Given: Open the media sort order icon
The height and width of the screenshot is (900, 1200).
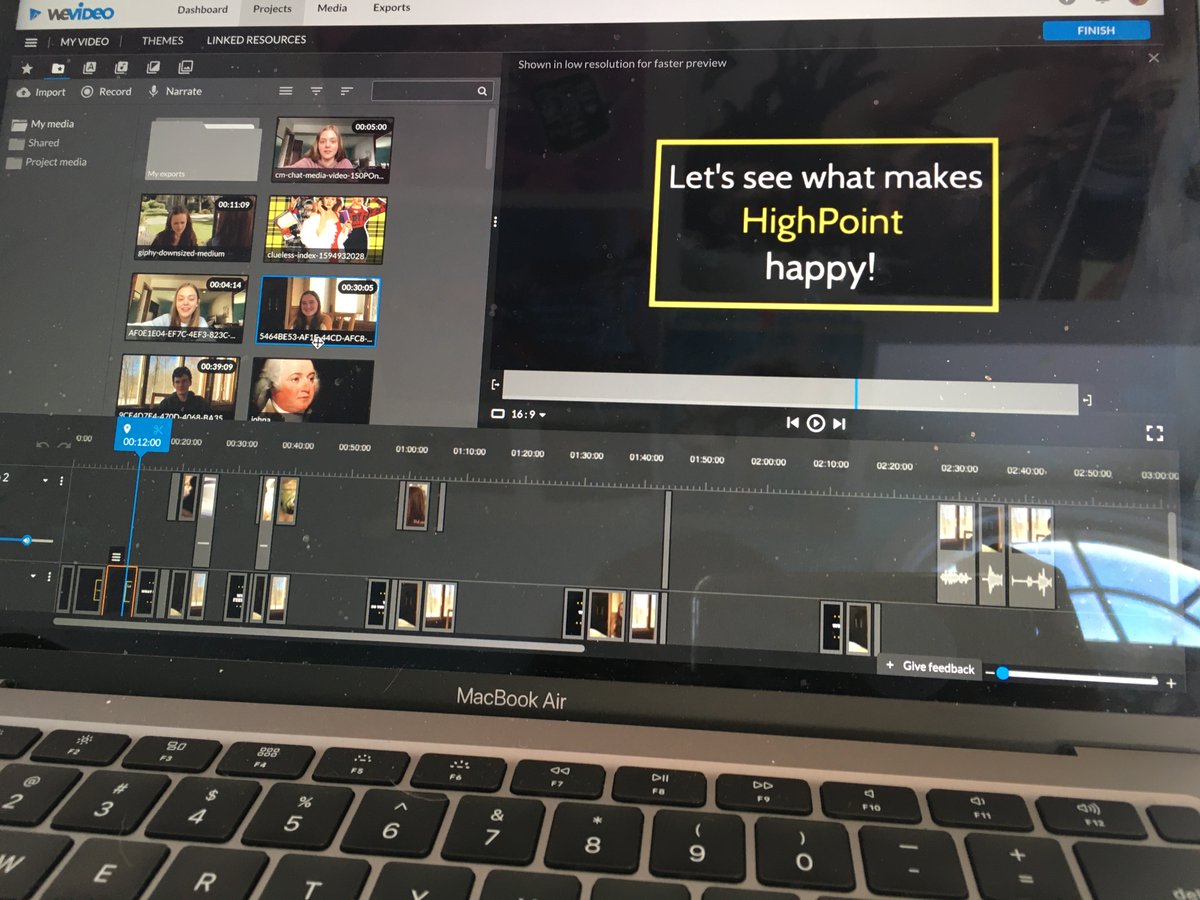Looking at the screenshot, I should (347, 91).
